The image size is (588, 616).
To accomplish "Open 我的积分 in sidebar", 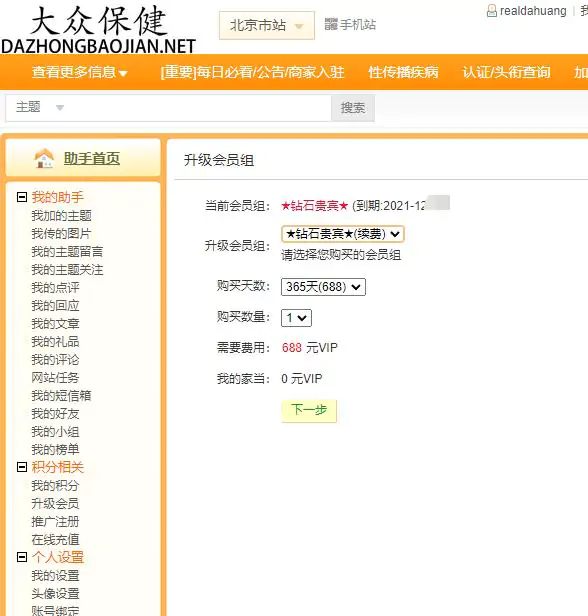I will point(55,485).
